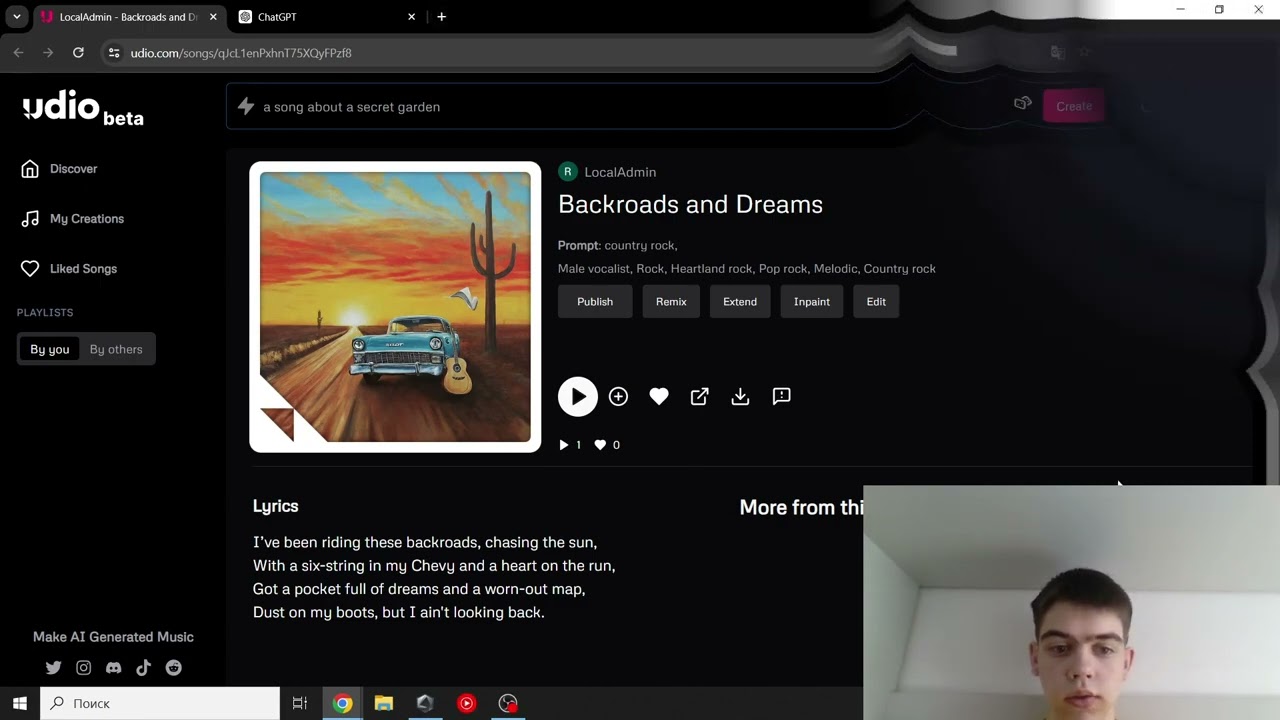This screenshot has width=1280, height=720.
Task: Select the By you playlists toggle
Action: point(50,349)
